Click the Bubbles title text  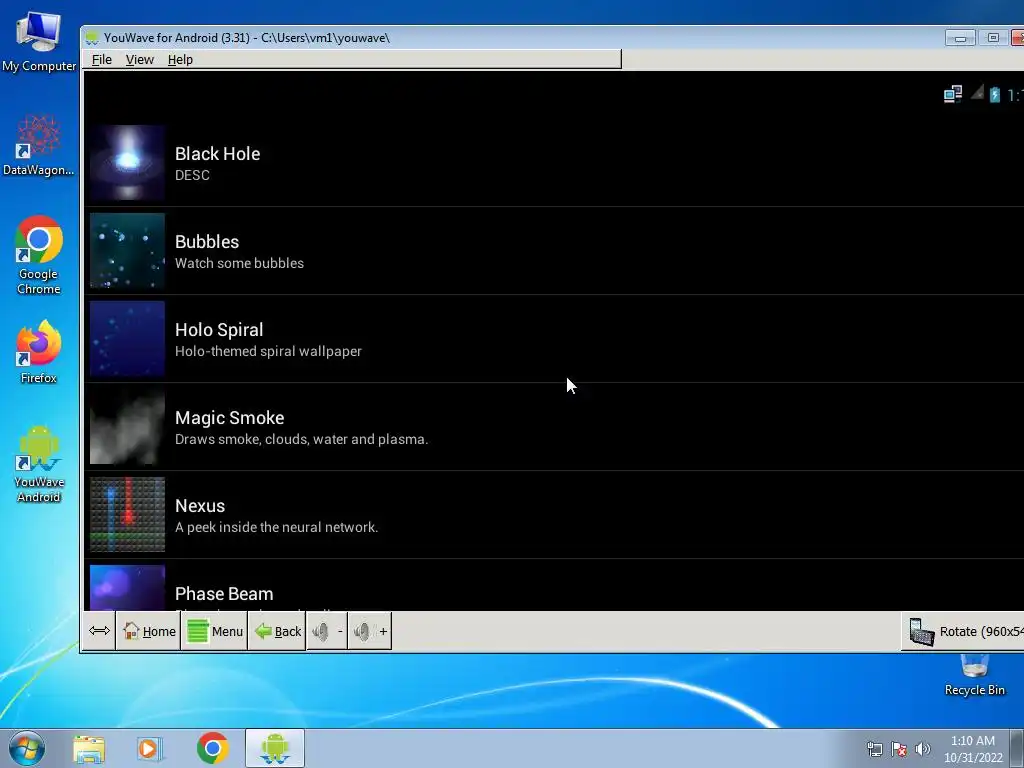coord(207,242)
